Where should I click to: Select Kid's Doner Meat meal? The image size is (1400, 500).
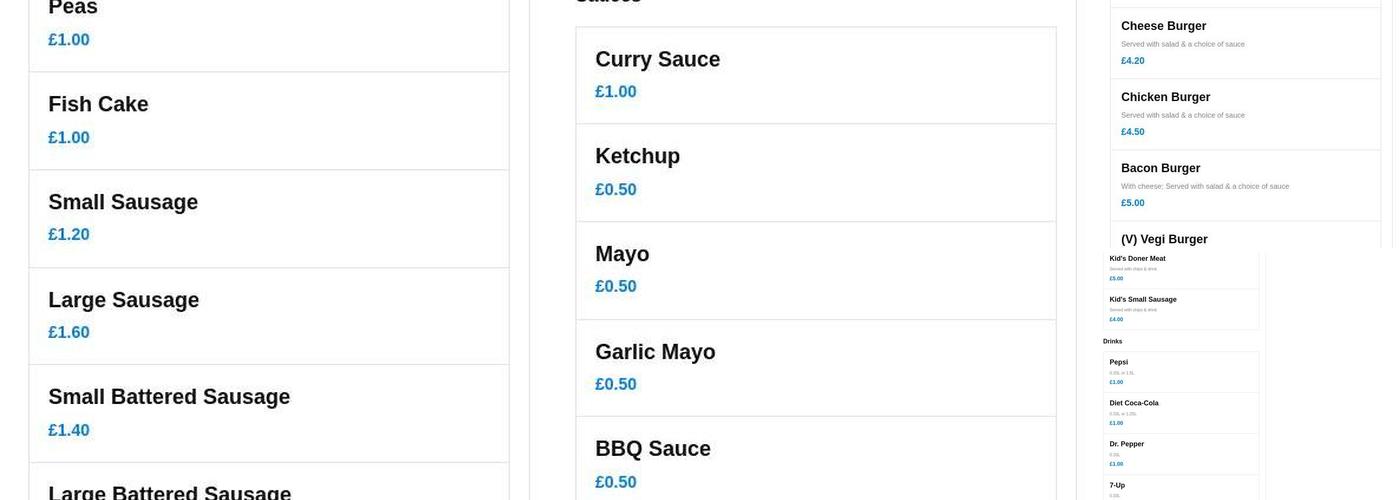(x=1180, y=268)
